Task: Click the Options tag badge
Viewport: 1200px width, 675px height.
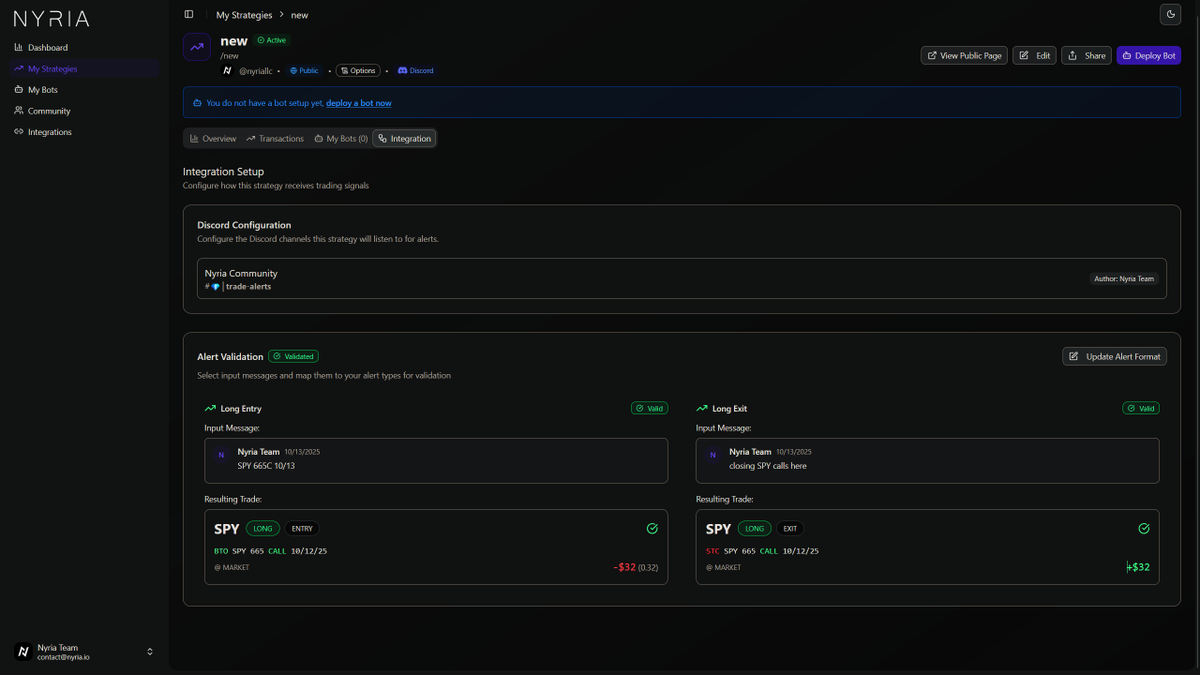Action: 358,71
